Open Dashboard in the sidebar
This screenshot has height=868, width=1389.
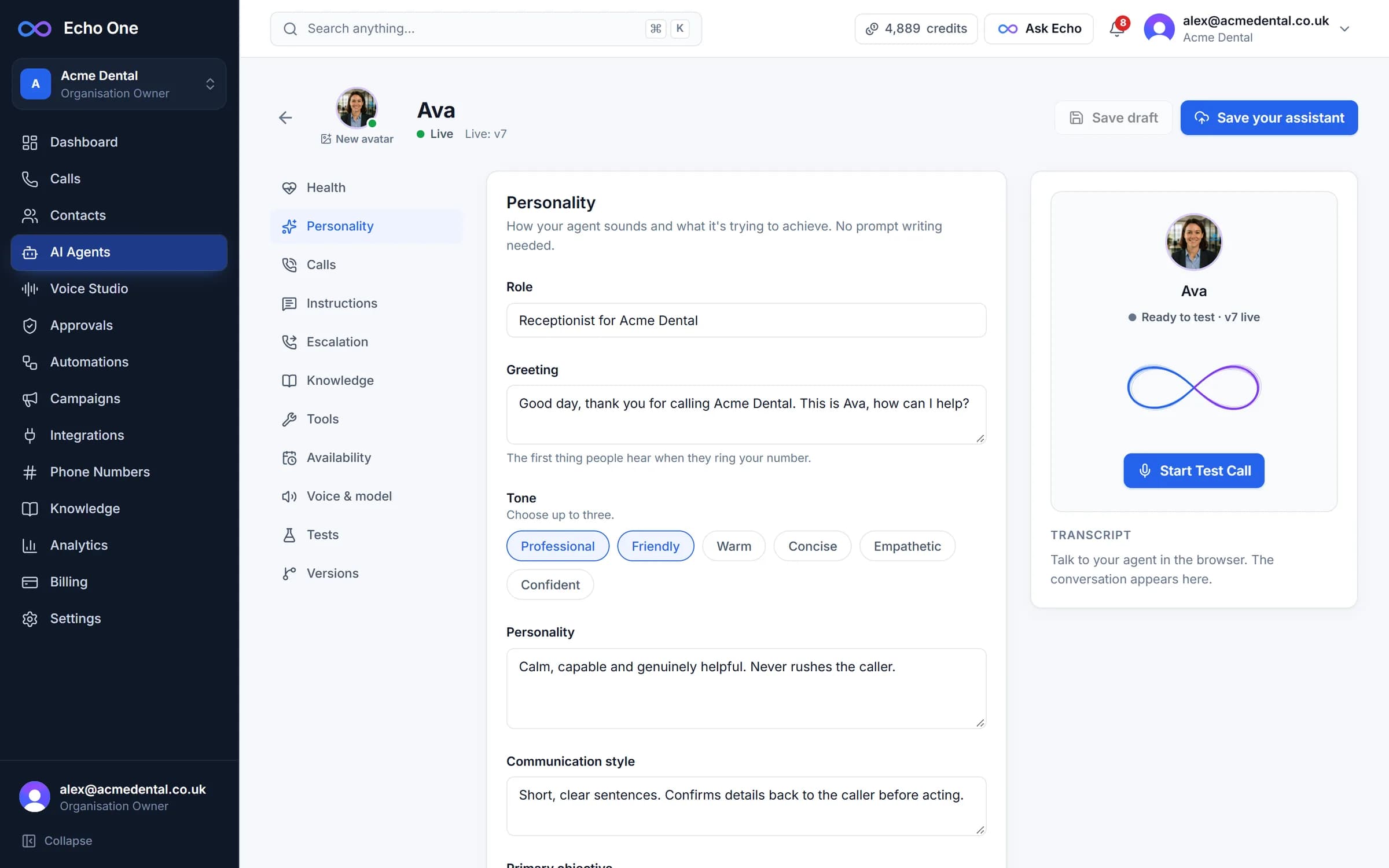click(x=119, y=142)
